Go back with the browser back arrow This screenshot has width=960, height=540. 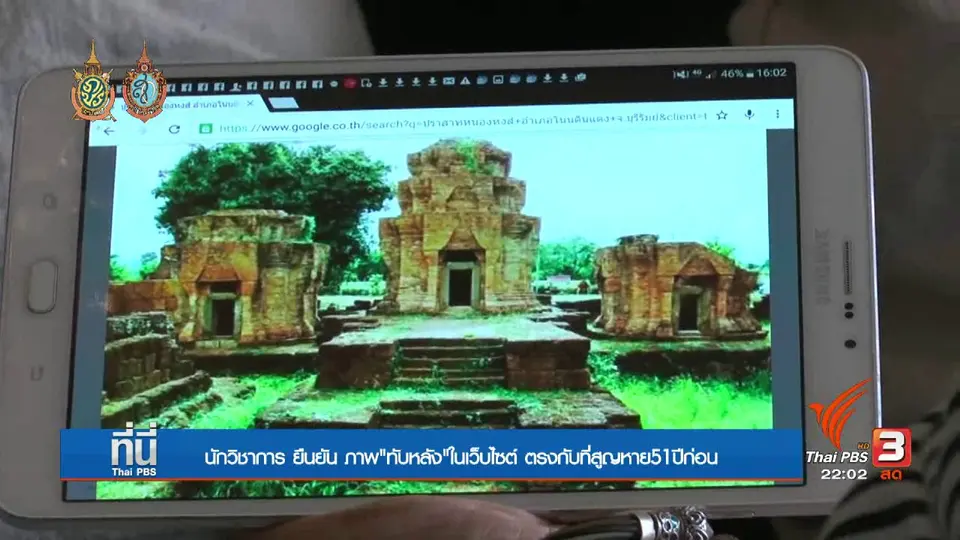[109, 131]
